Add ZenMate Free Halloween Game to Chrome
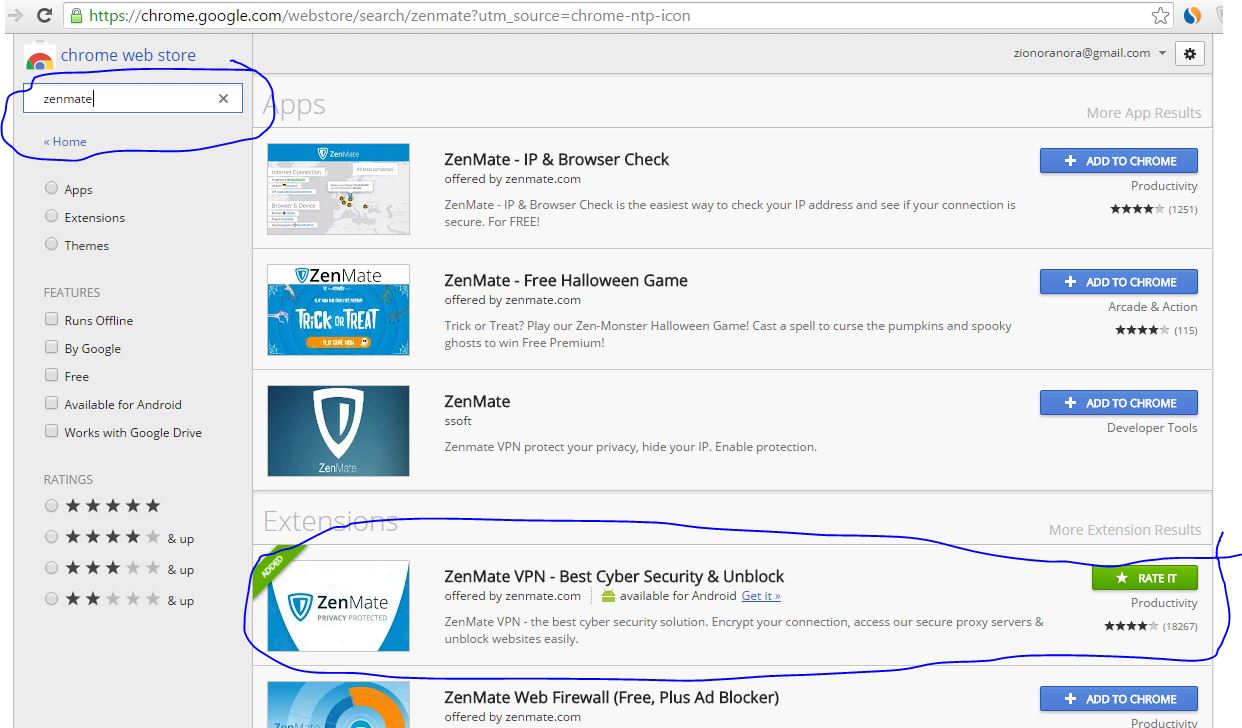1242x728 pixels. pyautogui.click(x=1118, y=282)
